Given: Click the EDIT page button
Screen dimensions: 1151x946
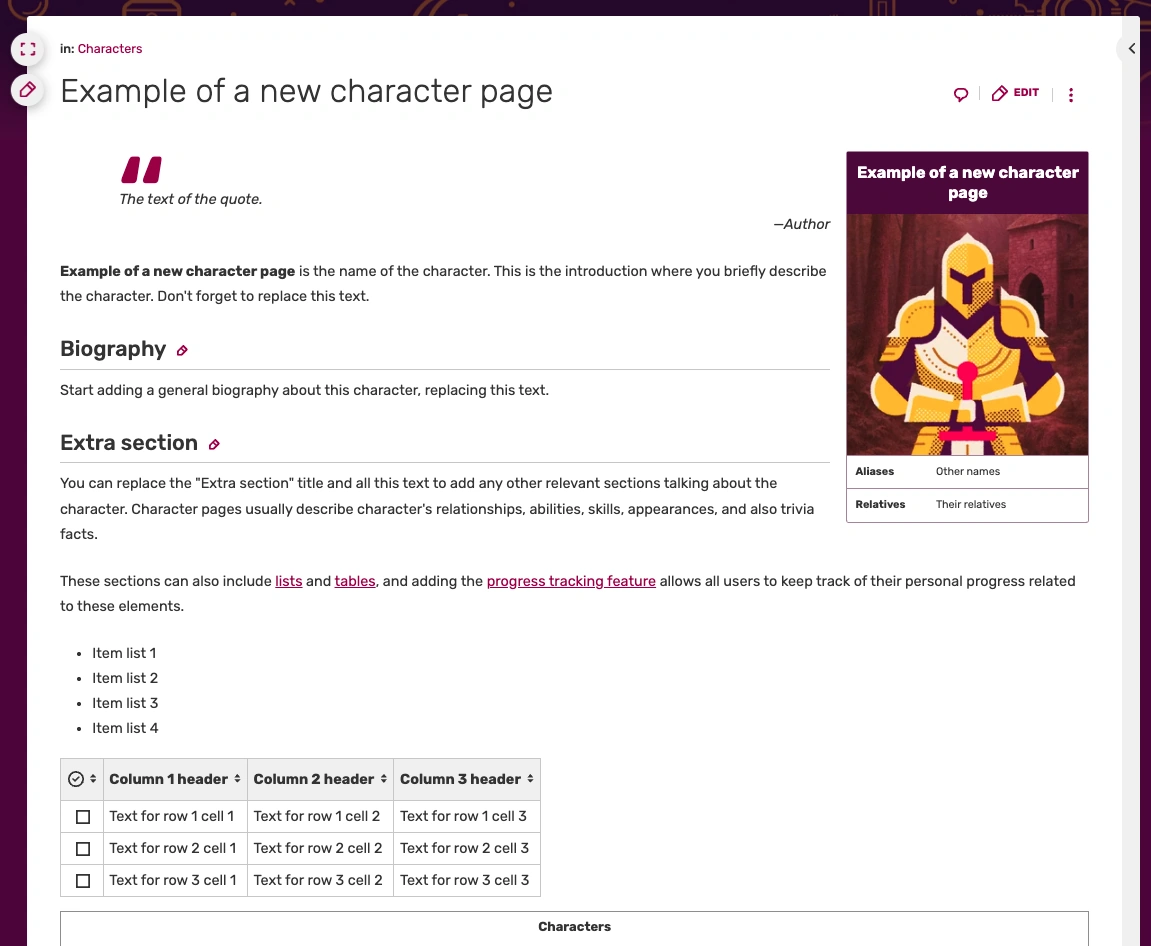Looking at the screenshot, I should 1015,93.
